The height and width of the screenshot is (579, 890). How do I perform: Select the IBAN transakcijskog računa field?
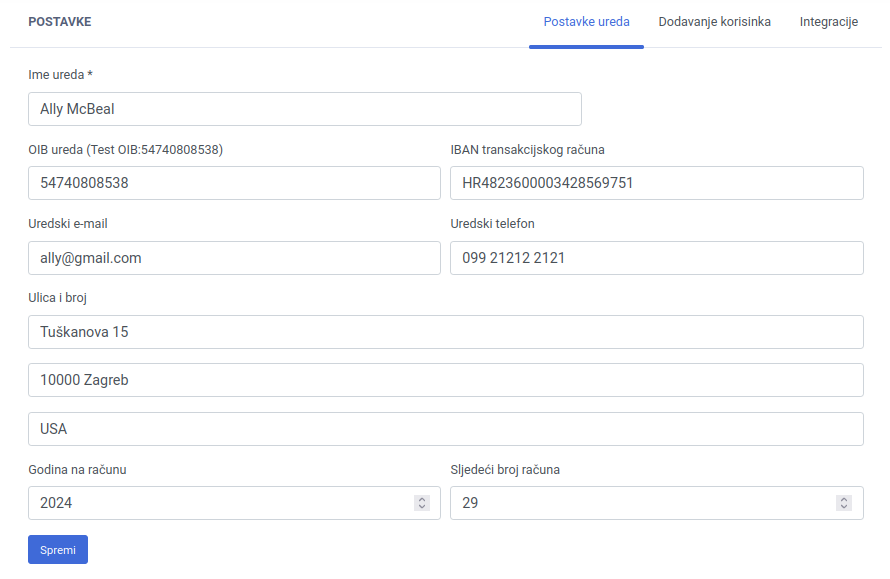click(x=656, y=183)
